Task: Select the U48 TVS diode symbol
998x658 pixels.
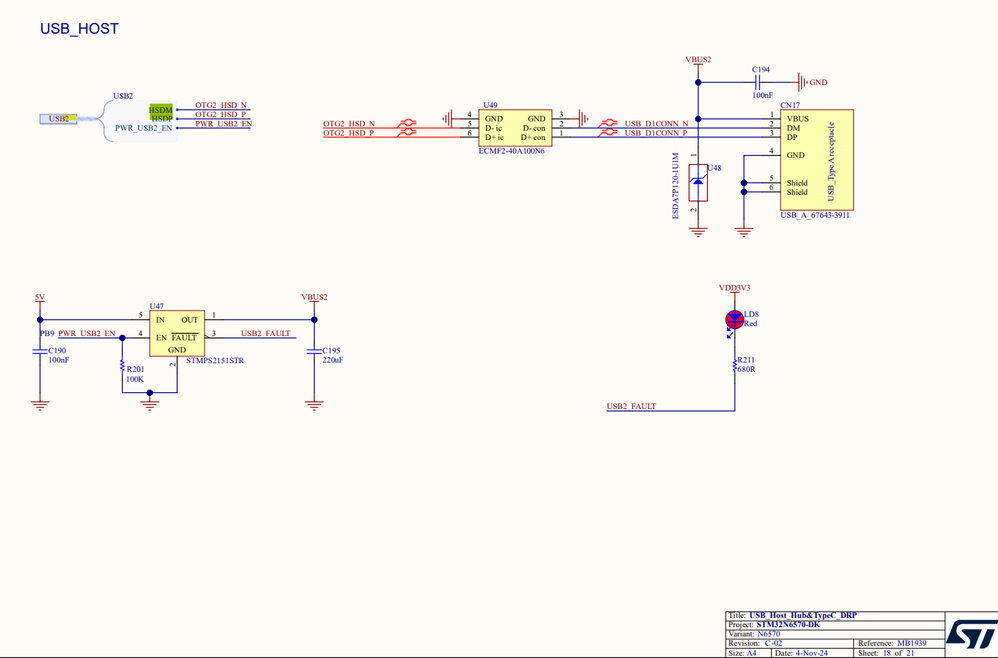Action: pyautogui.click(x=698, y=182)
